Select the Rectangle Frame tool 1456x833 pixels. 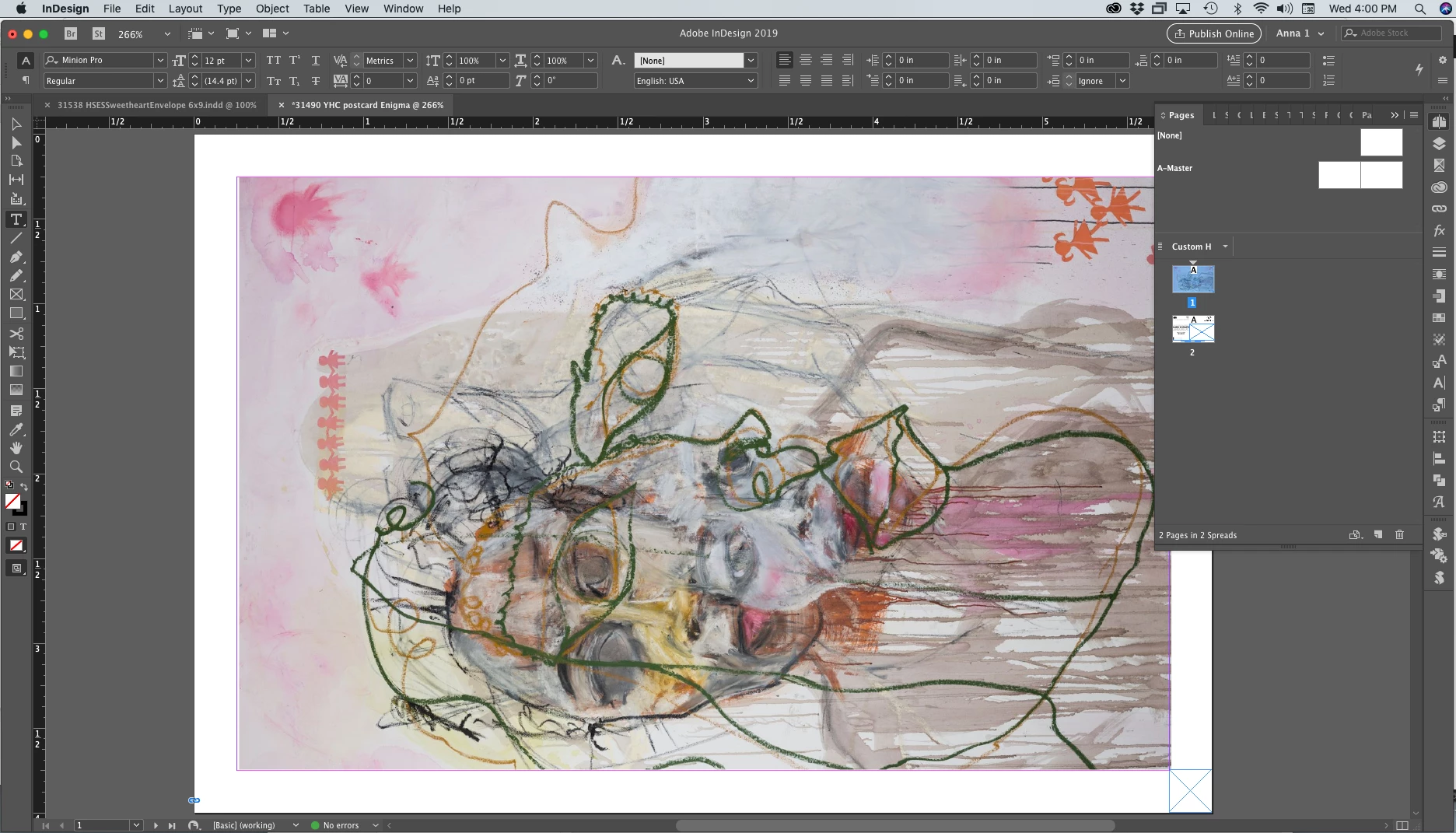[16, 295]
